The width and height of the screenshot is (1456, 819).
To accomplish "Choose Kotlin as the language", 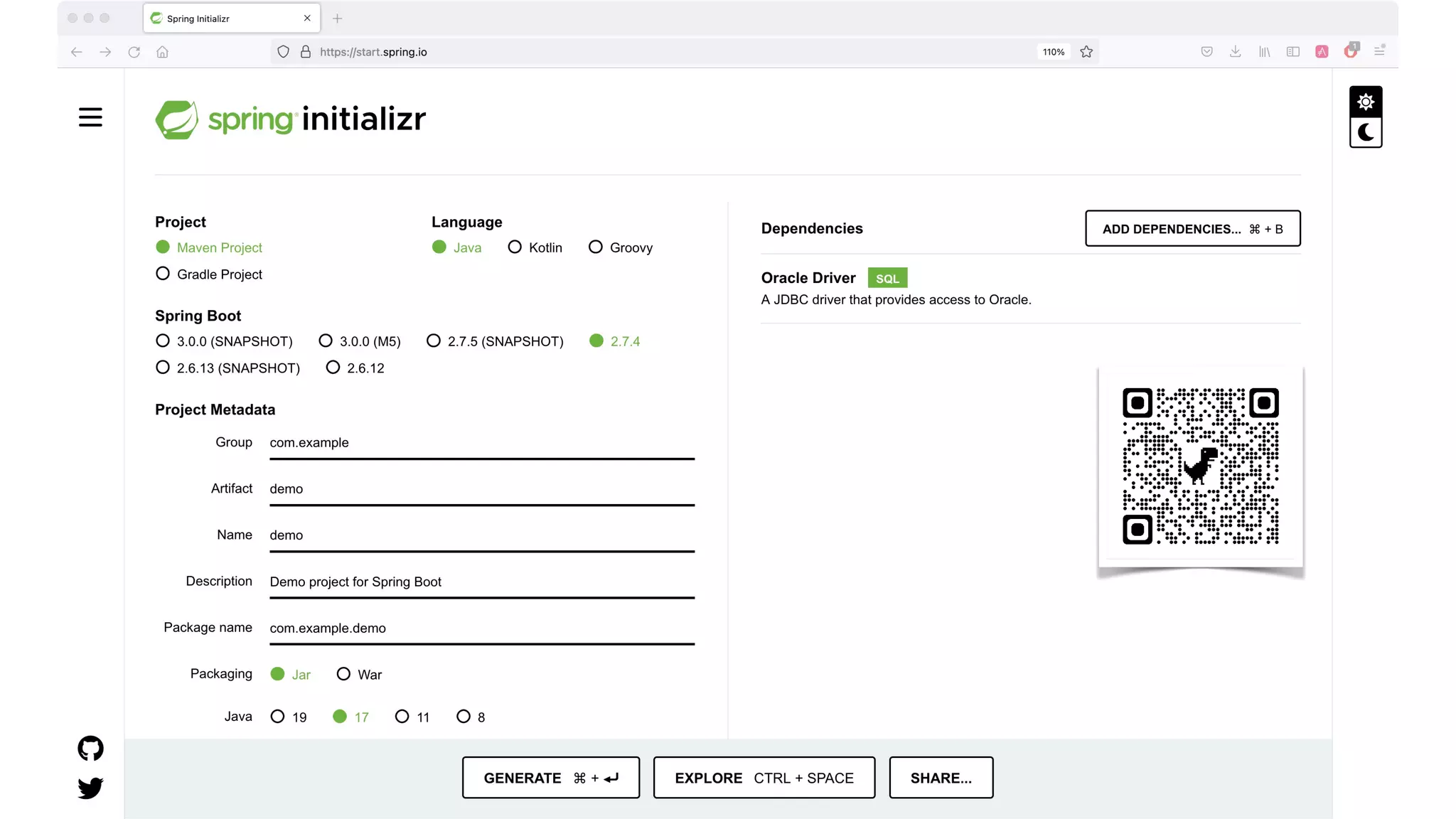I will point(515,247).
